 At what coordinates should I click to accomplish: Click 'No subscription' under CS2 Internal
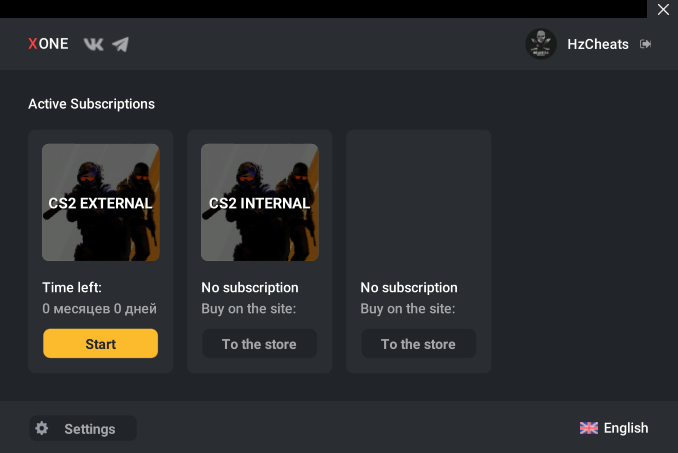click(250, 287)
